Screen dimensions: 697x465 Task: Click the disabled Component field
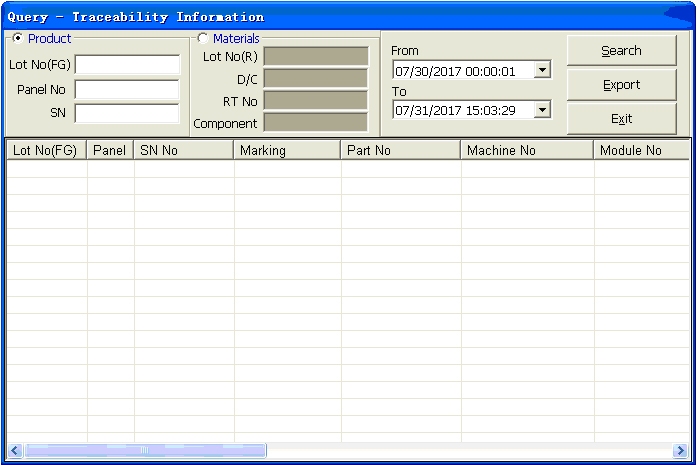pyautogui.click(x=316, y=123)
